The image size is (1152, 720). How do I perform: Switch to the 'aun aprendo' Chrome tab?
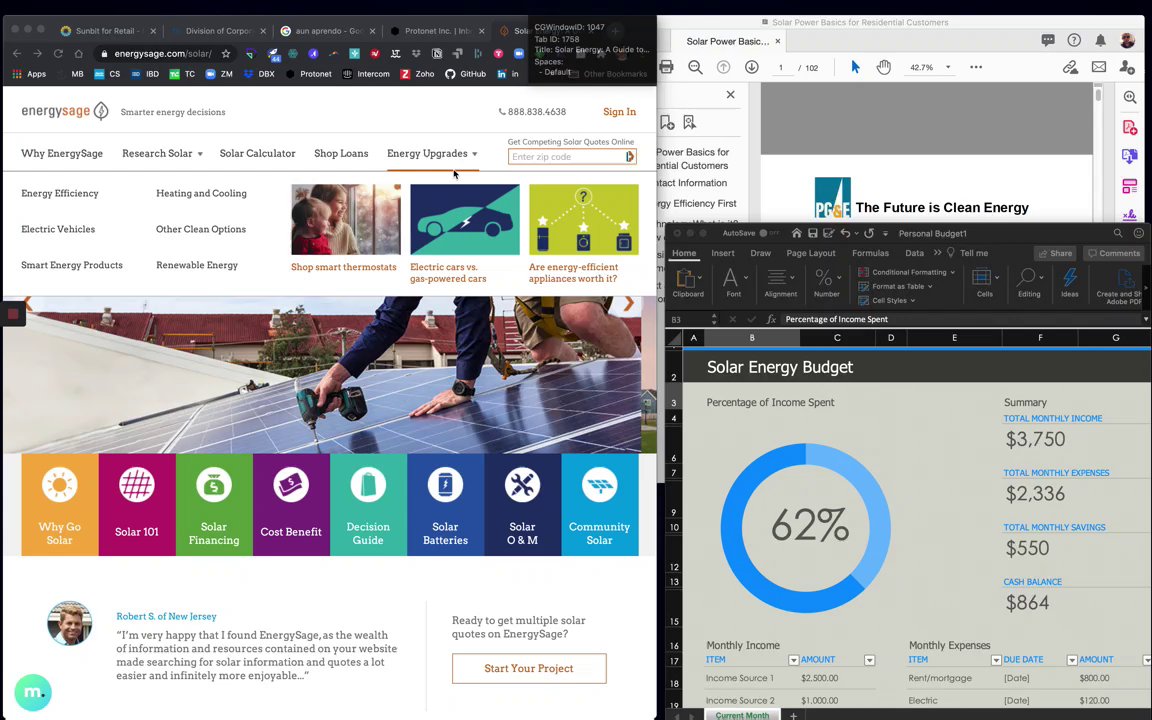tap(328, 31)
